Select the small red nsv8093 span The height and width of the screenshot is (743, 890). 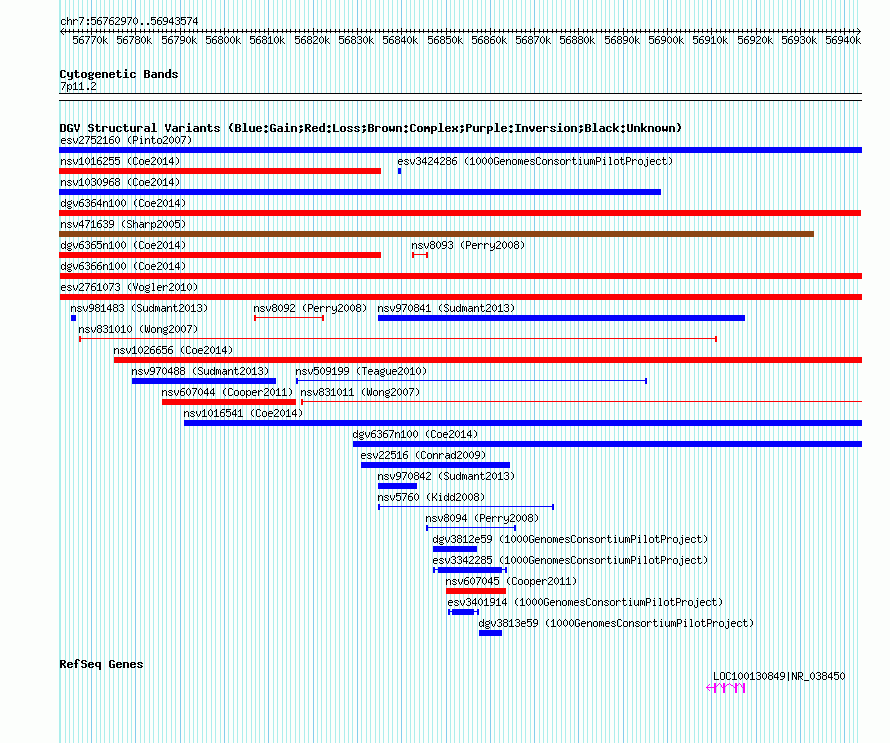(x=420, y=255)
